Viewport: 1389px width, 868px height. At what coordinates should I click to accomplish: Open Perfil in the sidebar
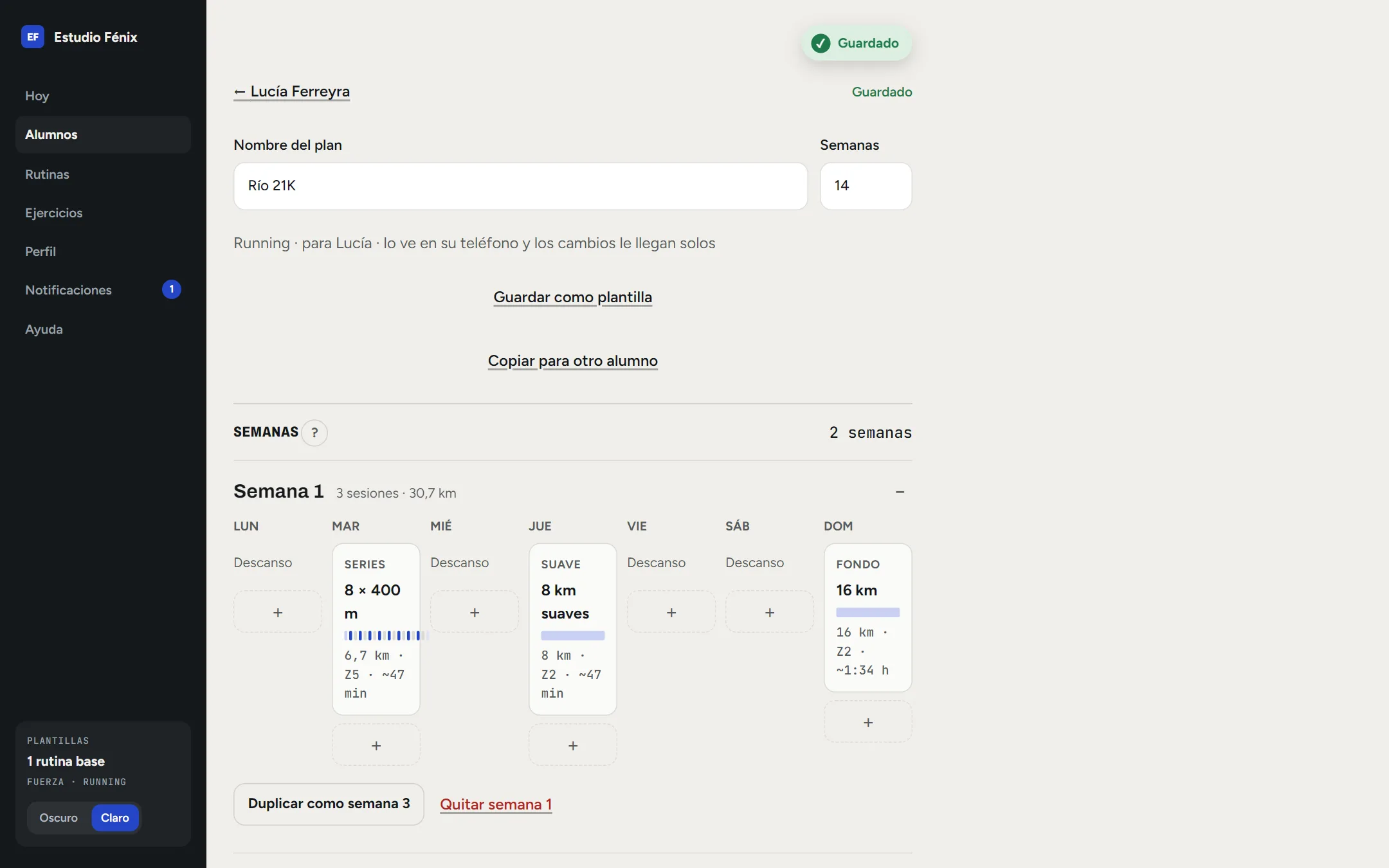click(x=103, y=251)
